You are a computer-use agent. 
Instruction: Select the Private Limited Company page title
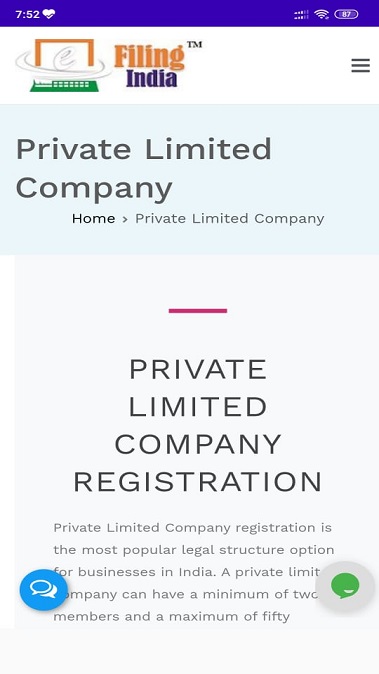(x=144, y=168)
